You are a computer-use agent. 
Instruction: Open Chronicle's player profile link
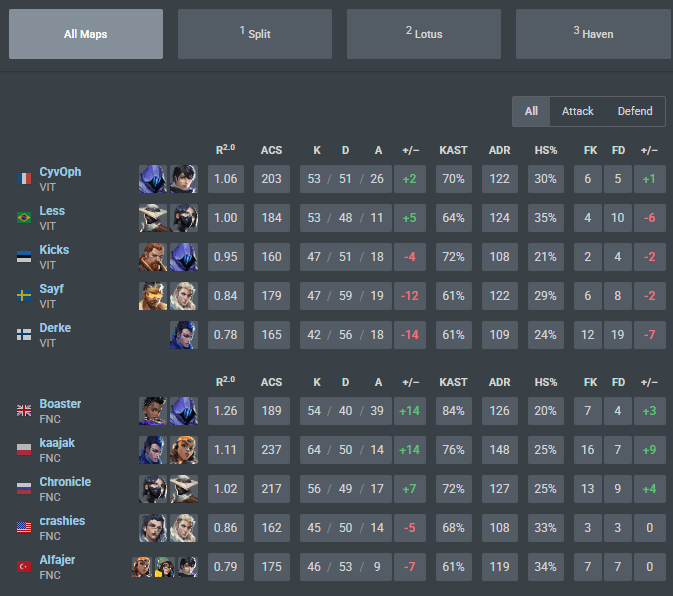[x=65, y=482]
